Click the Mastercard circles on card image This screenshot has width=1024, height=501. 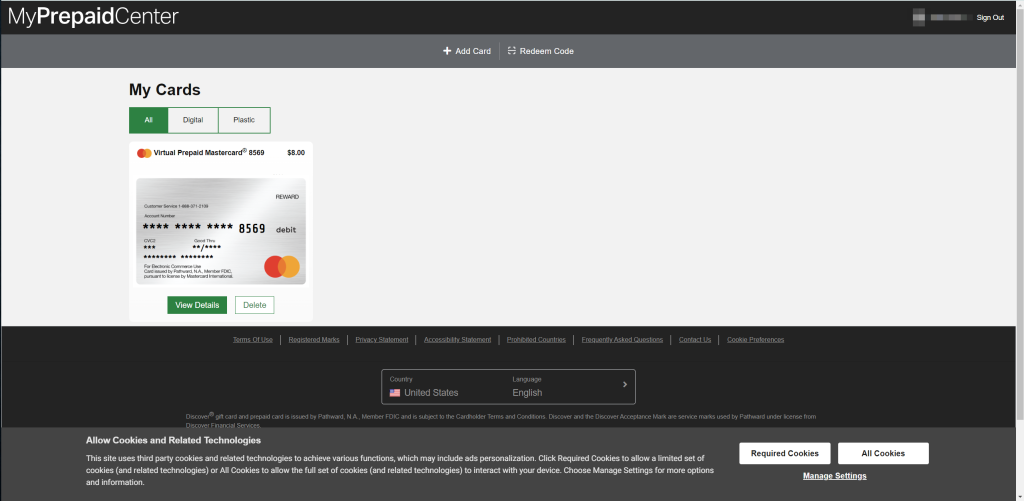click(282, 267)
